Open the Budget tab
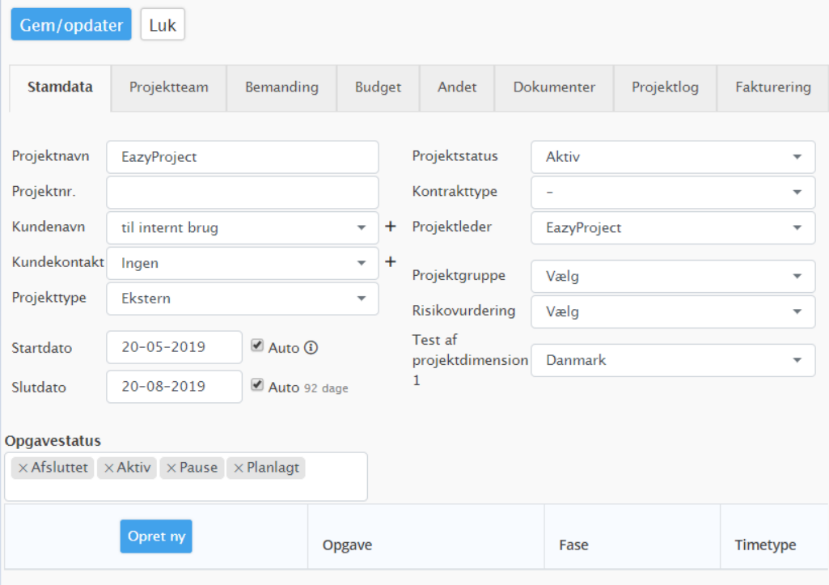 tap(378, 88)
